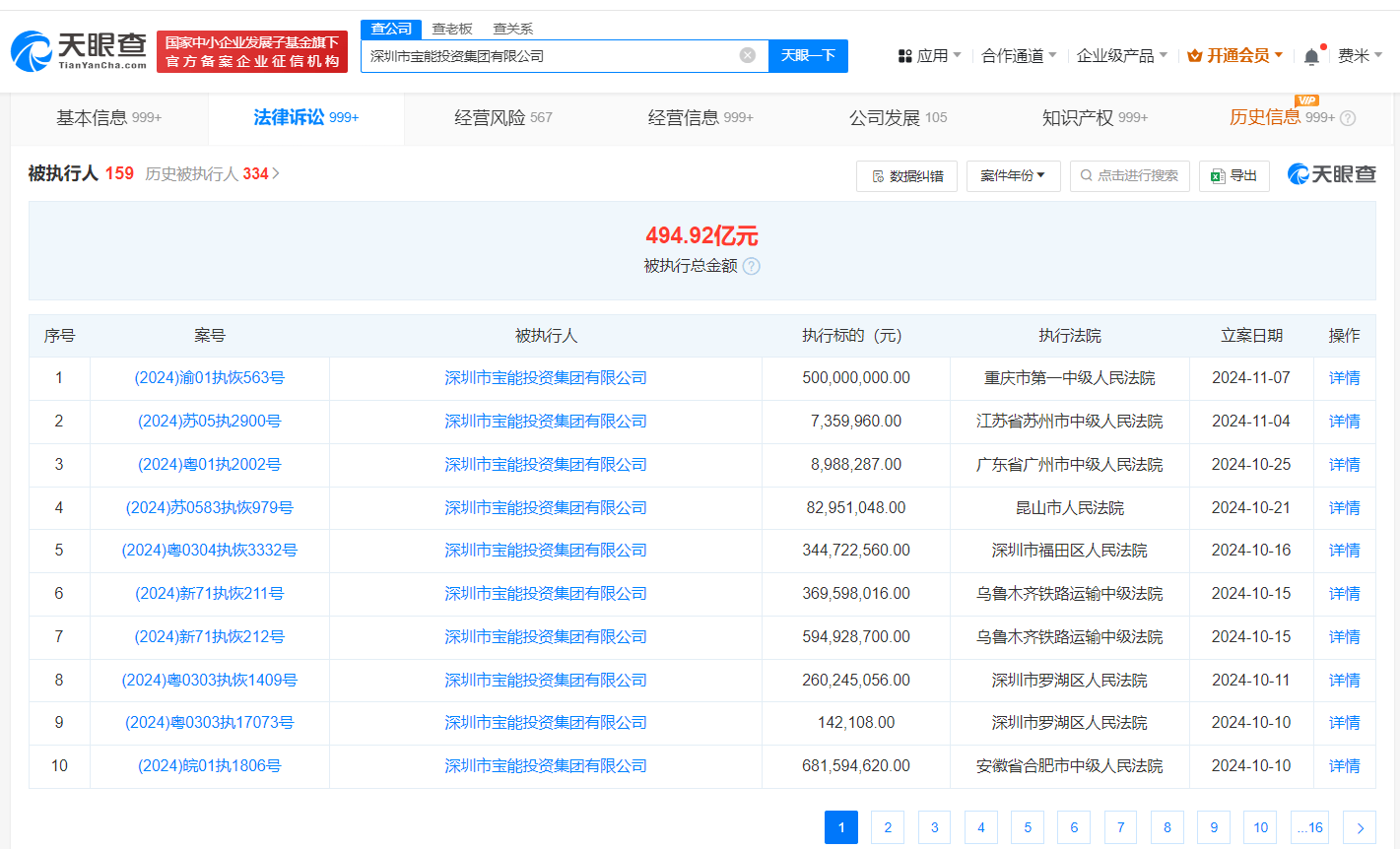1400x849 pixels.
Task: Go to page 5 of results
Action: tap(1027, 827)
